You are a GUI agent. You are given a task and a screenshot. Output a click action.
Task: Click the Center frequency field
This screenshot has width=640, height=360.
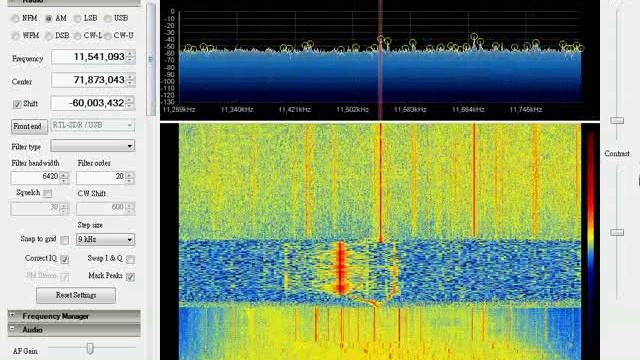(x=89, y=80)
